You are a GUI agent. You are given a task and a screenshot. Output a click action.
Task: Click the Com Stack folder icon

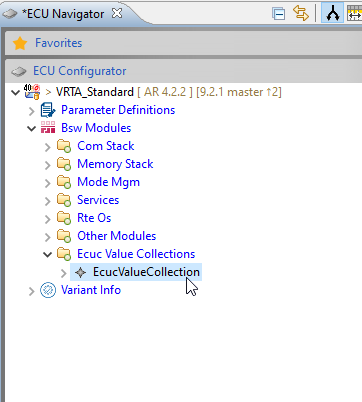point(64,146)
